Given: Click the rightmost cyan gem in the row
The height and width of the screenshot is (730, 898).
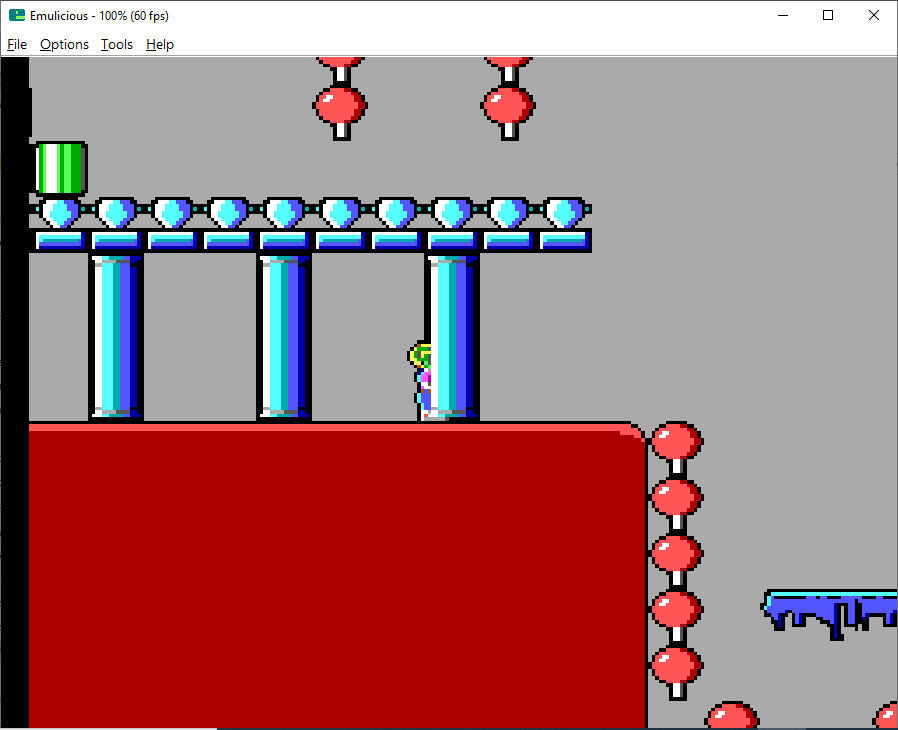Looking at the screenshot, I should tap(565, 212).
